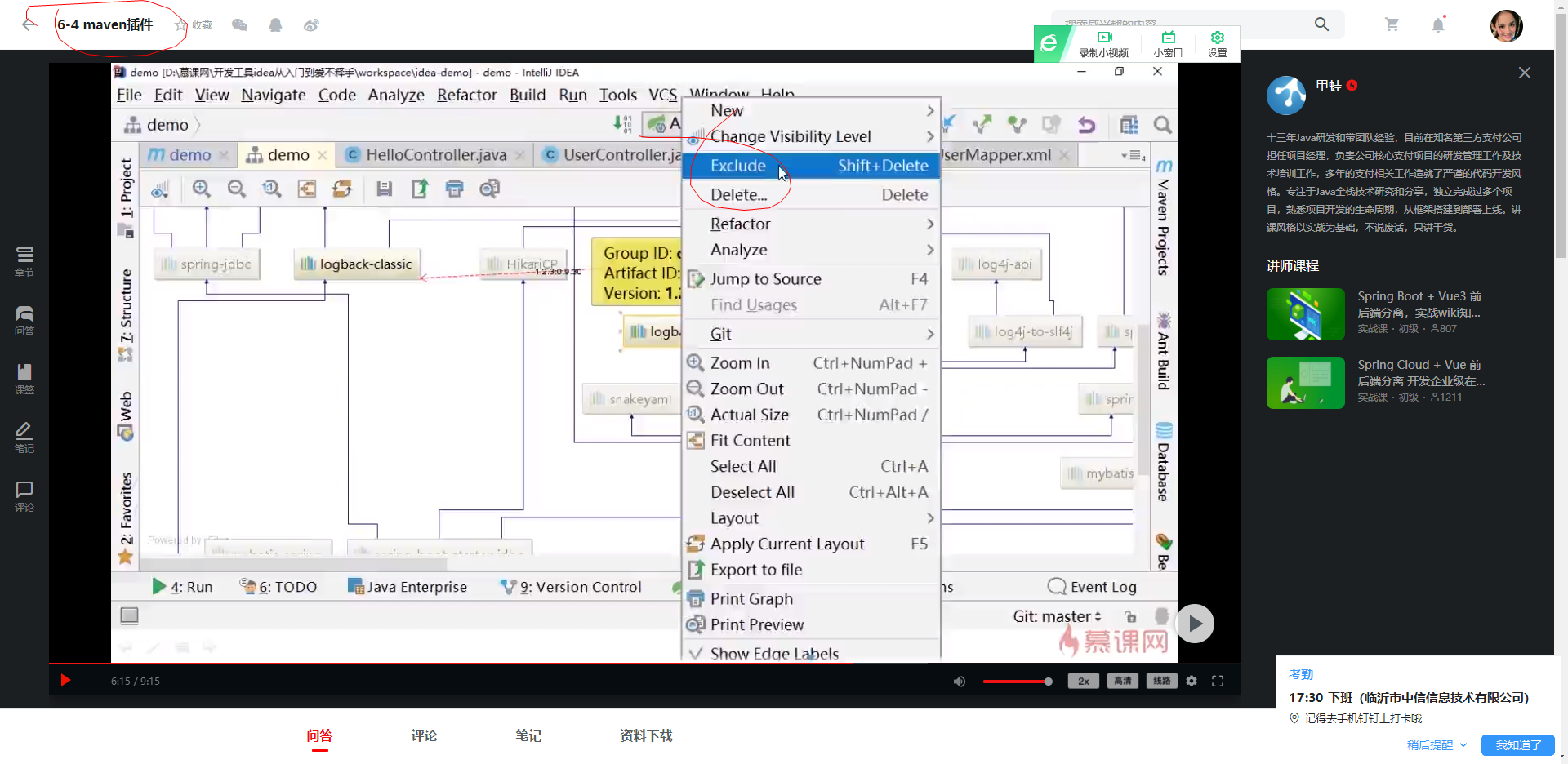
Task: Click the large round play button overlay
Action: 1195,624
